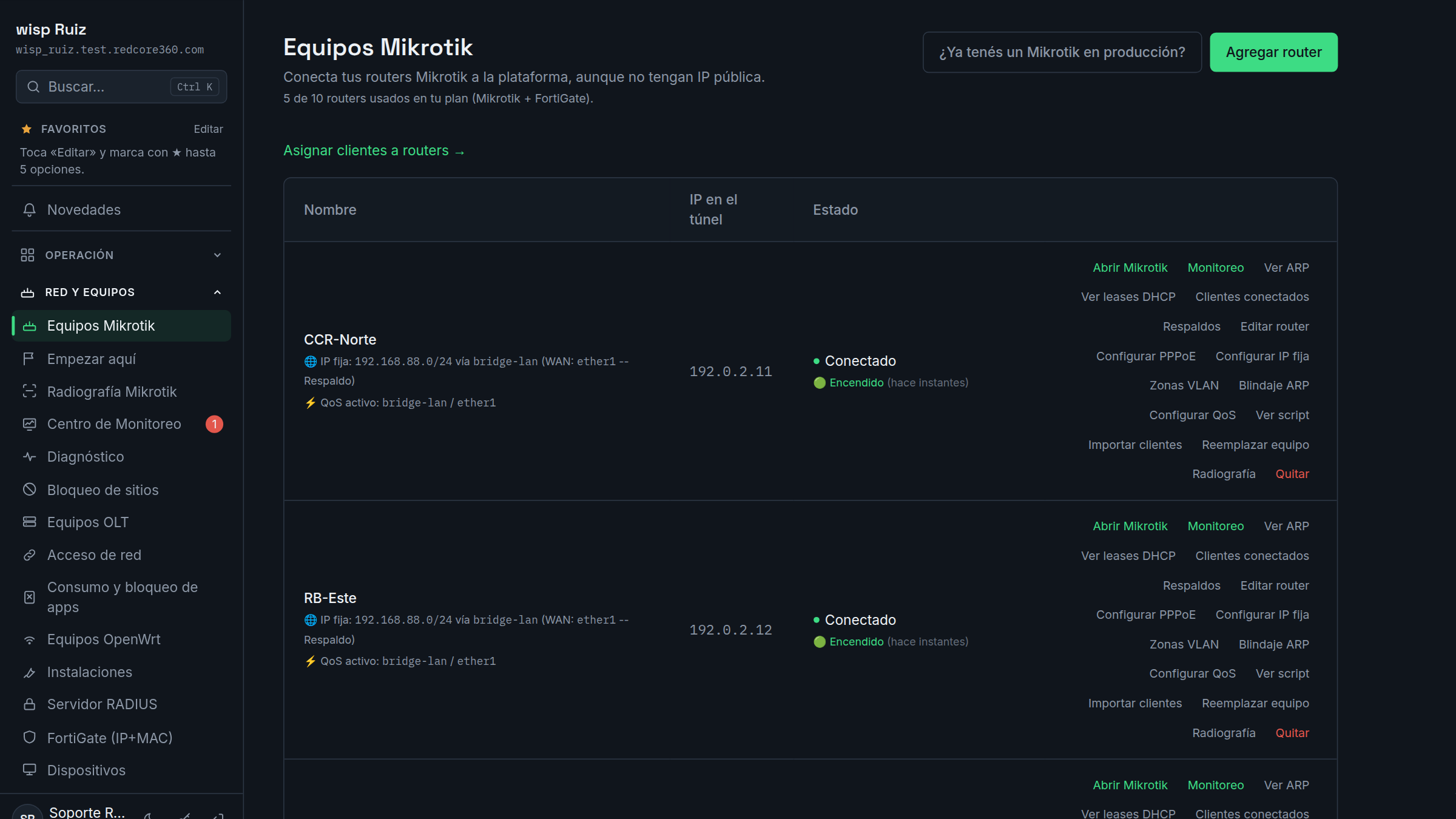Open the Servidor RADIUS menu item
Screen dimensions: 1456x819
coord(121,704)
